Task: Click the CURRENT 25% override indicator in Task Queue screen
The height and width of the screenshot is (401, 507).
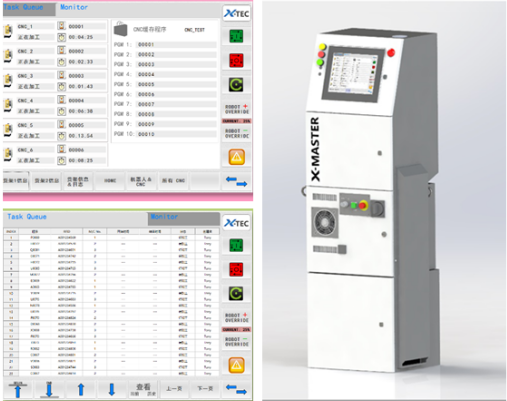Action: 236,329
